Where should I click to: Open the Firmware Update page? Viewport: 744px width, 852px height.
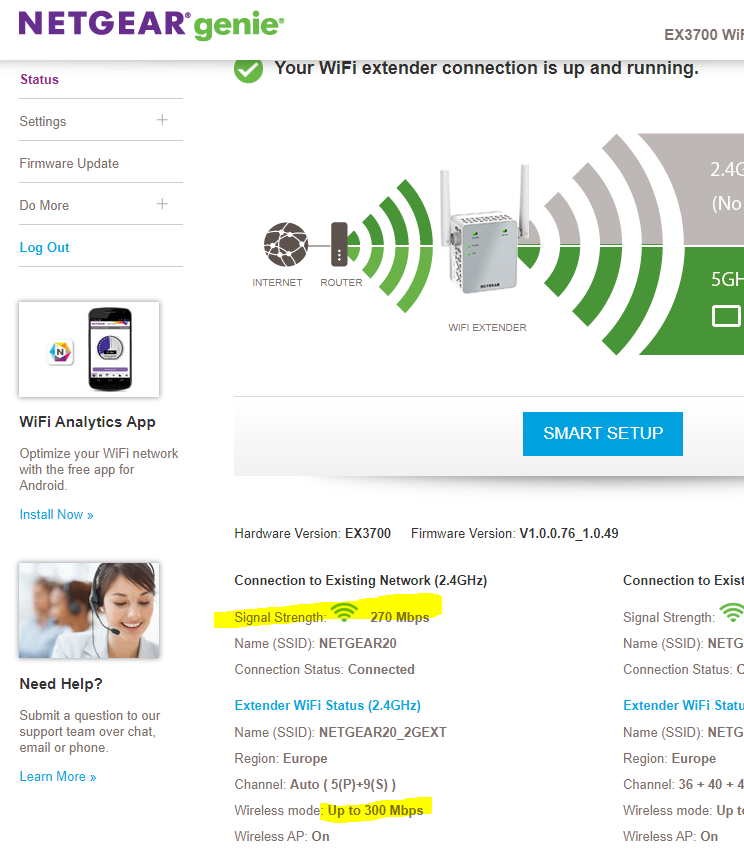(69, 163)
